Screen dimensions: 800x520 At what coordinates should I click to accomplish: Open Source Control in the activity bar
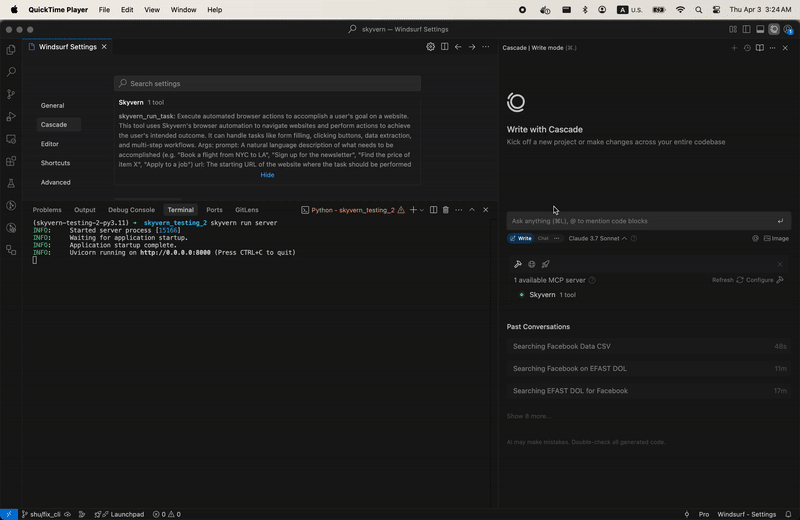[11, 94]
